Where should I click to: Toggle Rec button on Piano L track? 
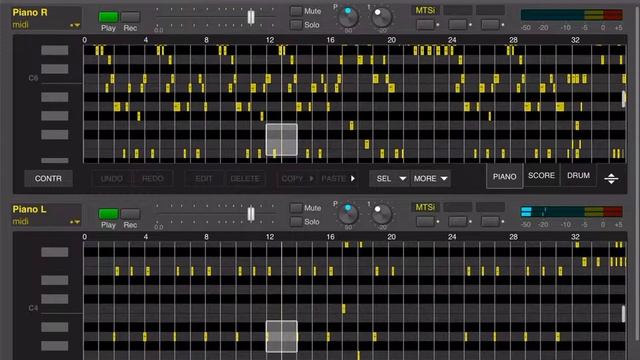tap(130, 213)
